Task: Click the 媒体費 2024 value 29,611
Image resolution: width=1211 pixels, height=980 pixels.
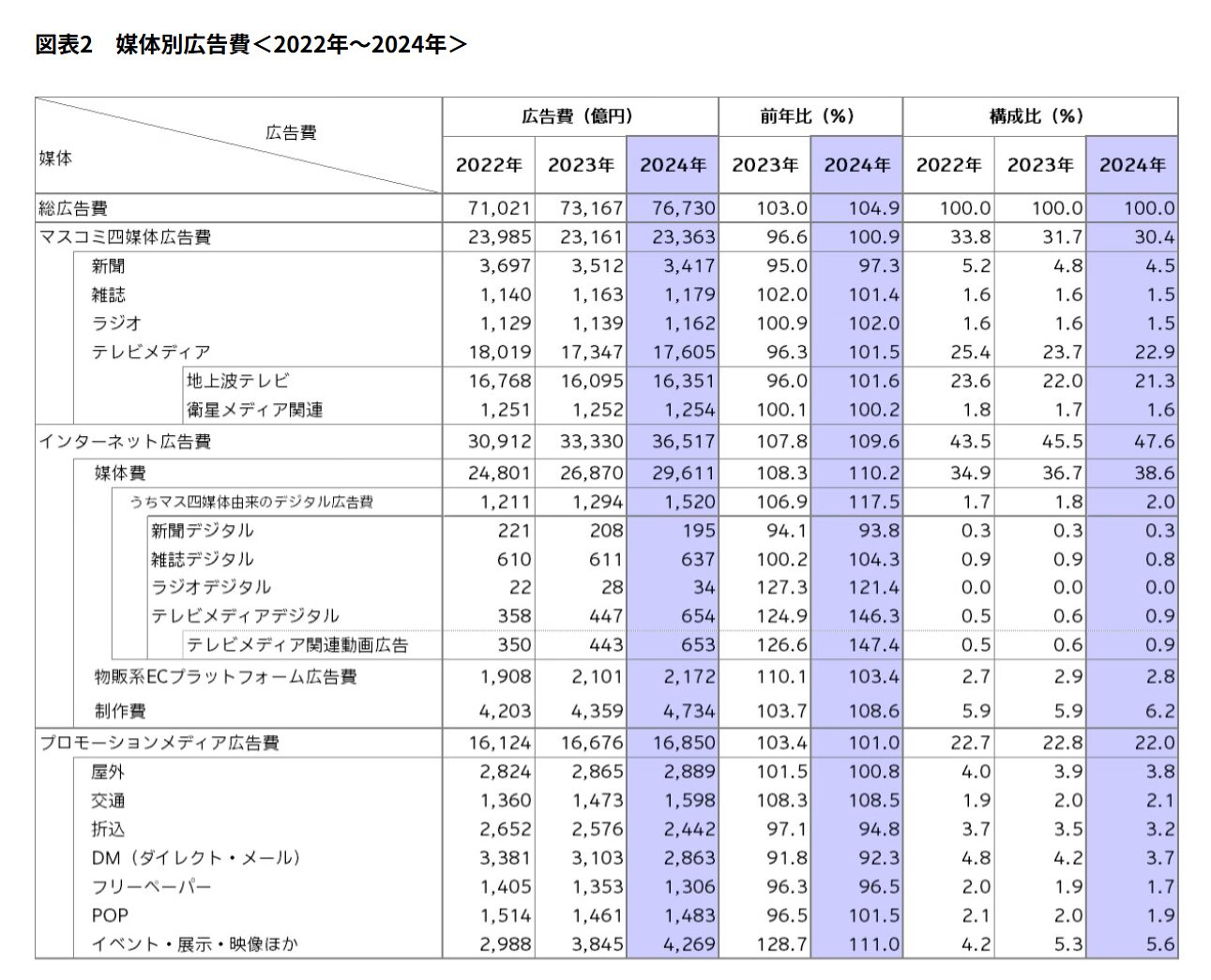Action: point(684,474)
